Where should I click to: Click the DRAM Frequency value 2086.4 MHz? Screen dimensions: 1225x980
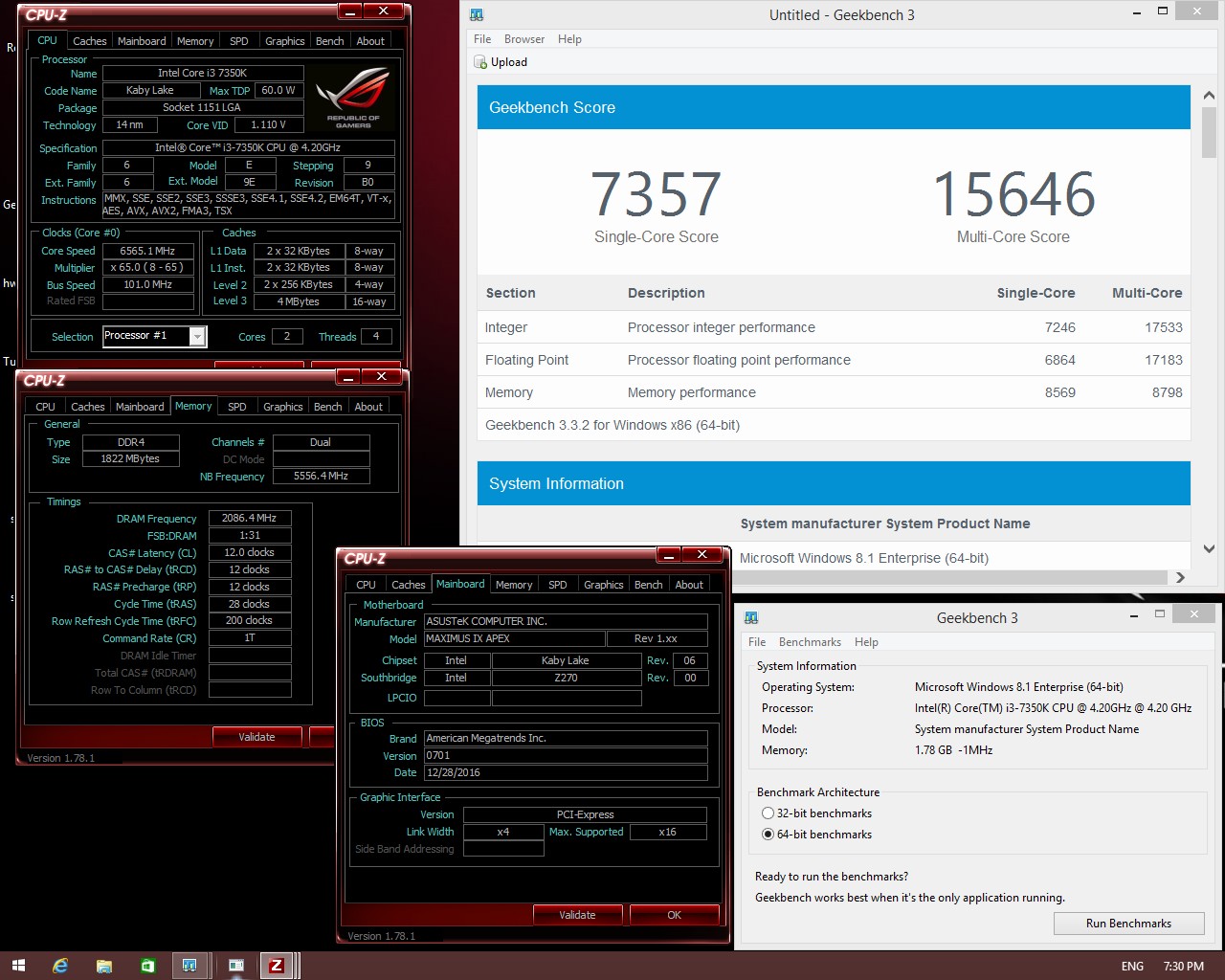(x=249, y=518)
